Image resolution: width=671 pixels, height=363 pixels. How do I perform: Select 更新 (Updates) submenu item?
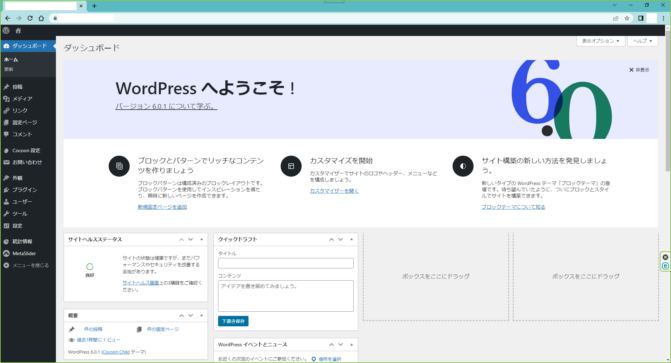9,69
